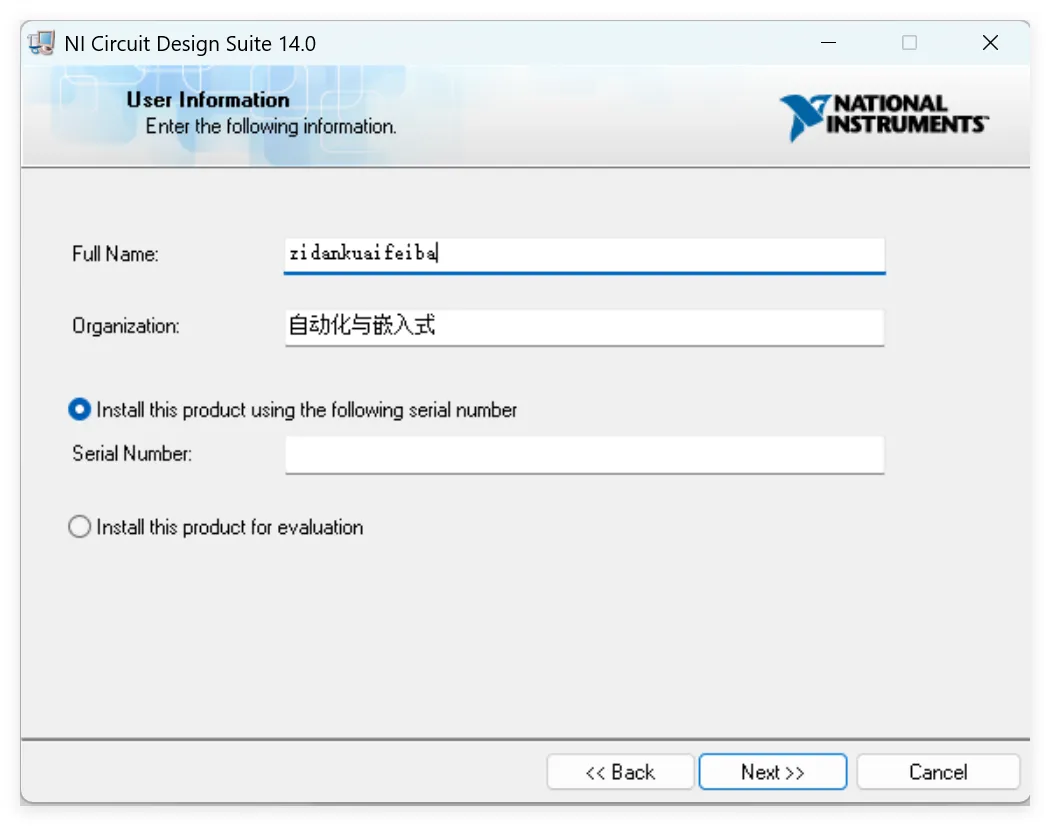Cancel the installation

pos(938,772)
